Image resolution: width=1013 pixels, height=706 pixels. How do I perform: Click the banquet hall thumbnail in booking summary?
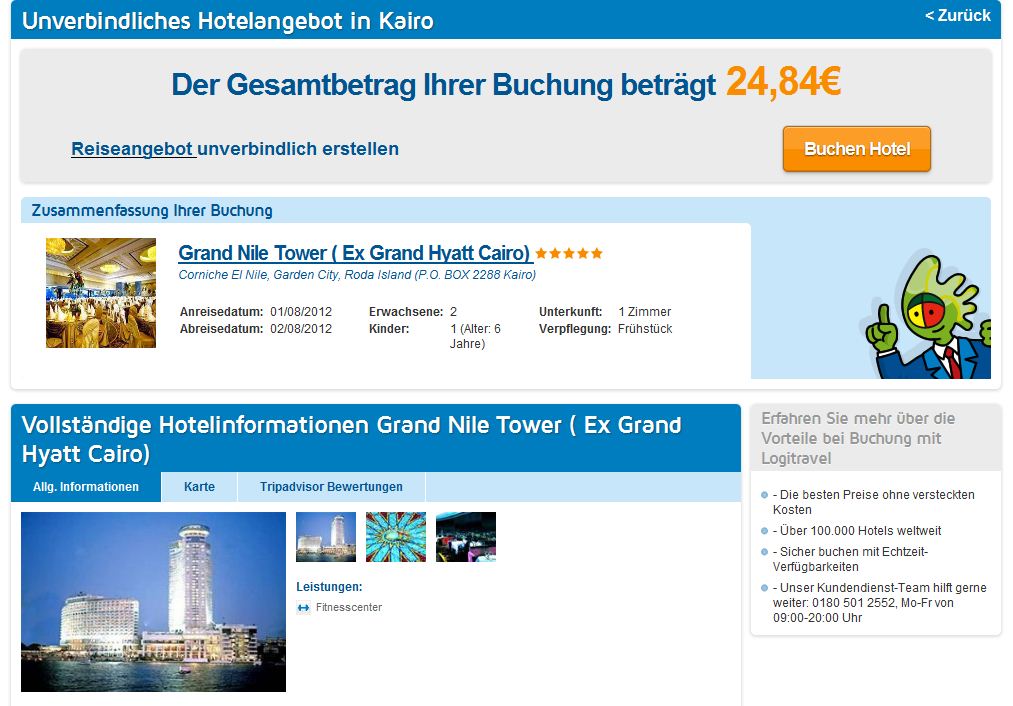click(101, 293)
